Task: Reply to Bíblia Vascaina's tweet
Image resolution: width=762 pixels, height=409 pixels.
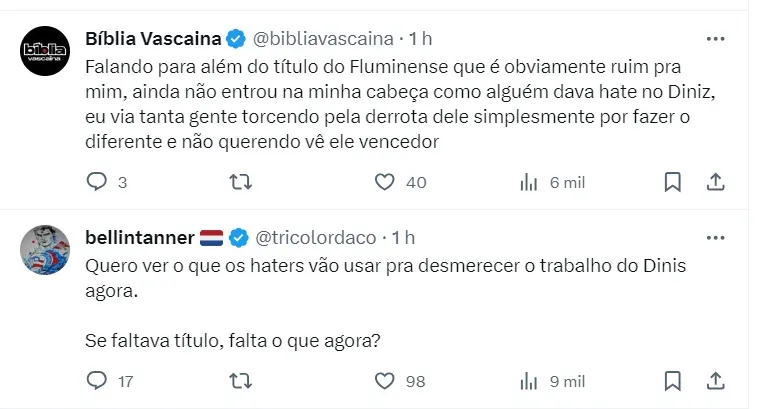Action: [x=97, y=182]
